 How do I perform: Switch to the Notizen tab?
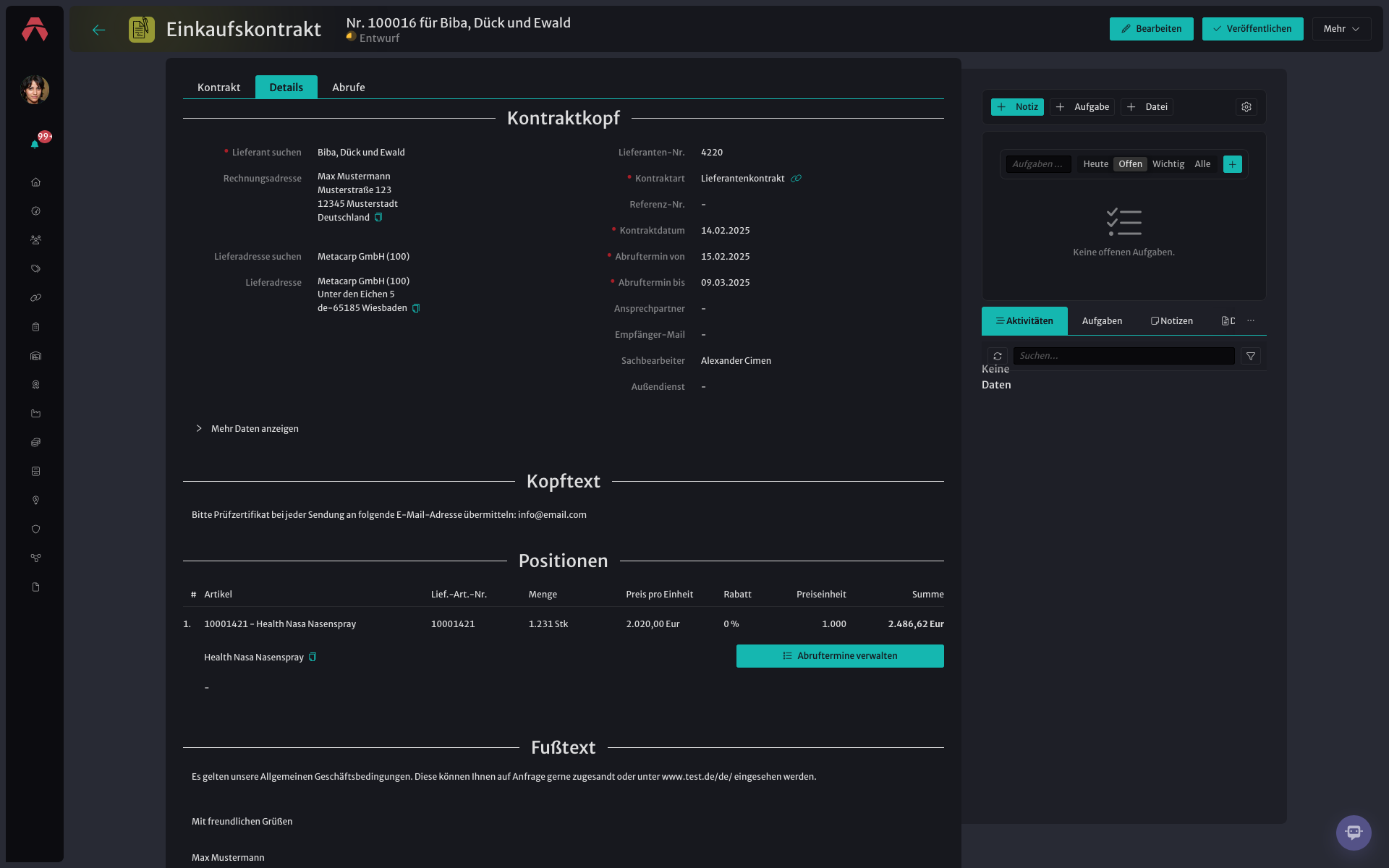coord(1171,321)
